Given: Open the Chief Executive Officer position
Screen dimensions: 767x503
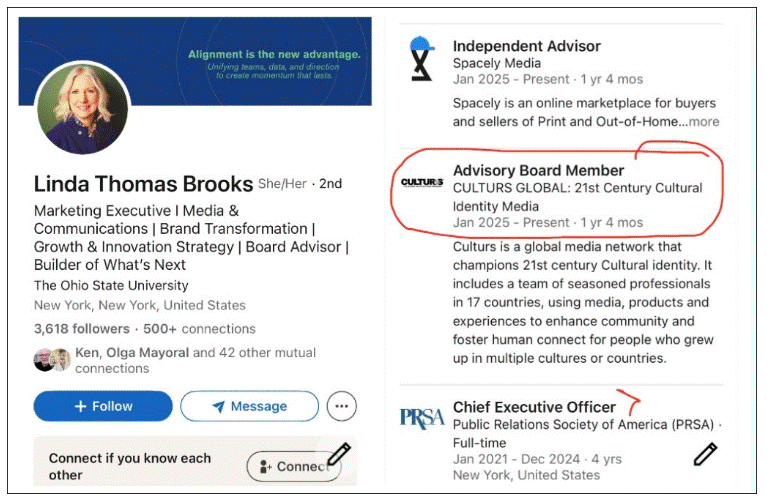Looking at the screenshot, I should [x=534, y=407].
